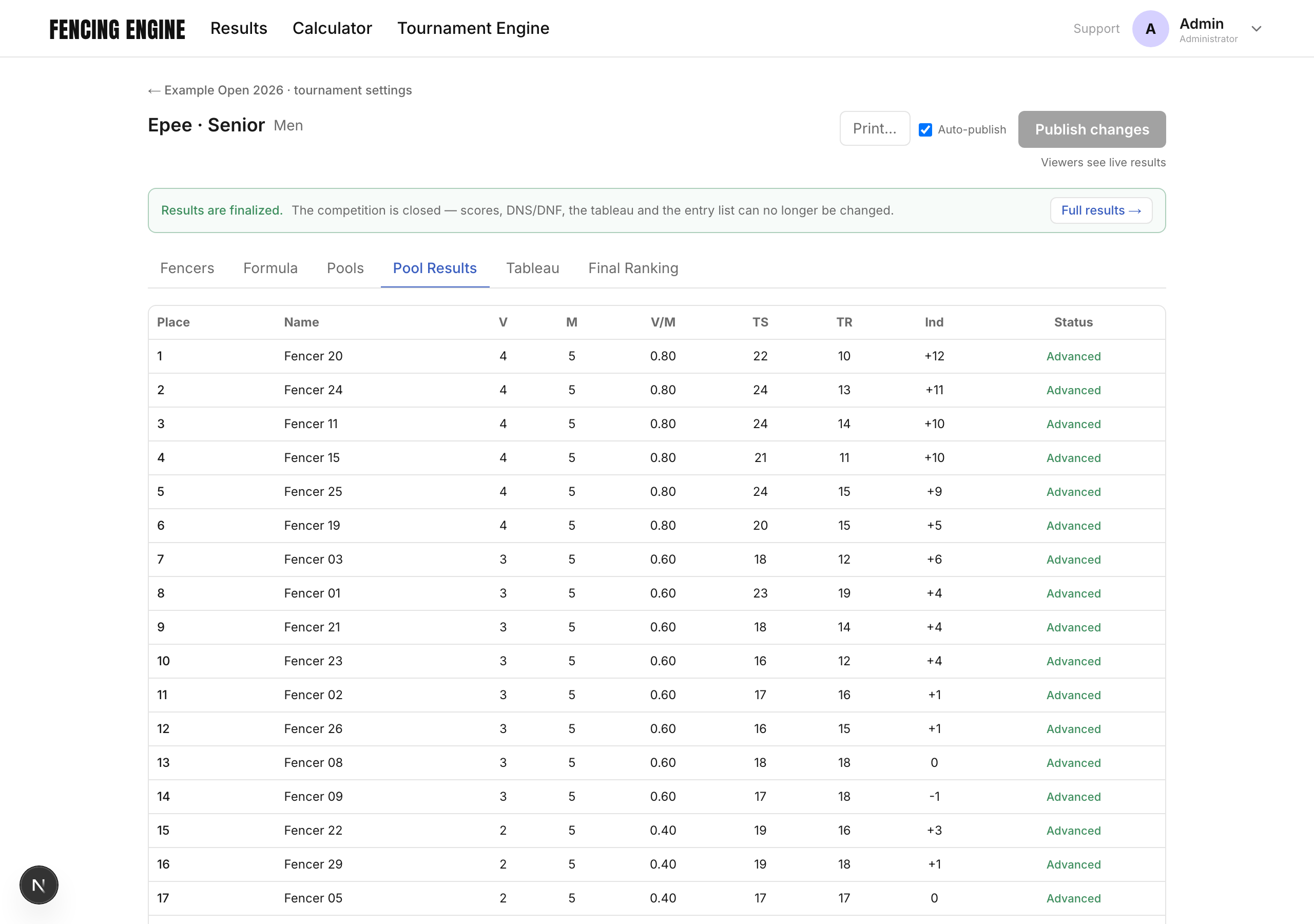Open the Results nav item
Screen dimensions: 1314x924
click(x=239, y=28)
